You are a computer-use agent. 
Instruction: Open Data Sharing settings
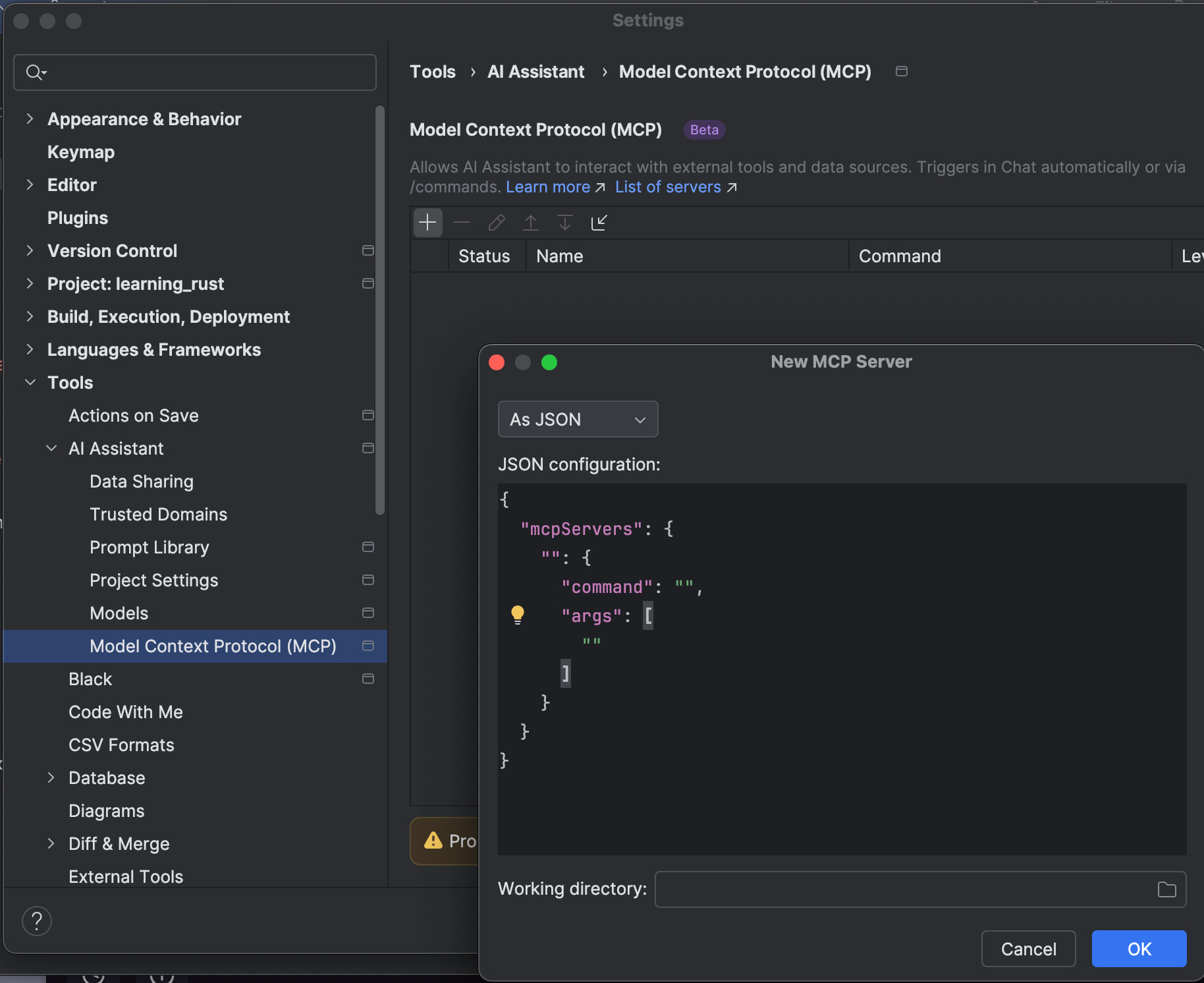tap(142, 482)
